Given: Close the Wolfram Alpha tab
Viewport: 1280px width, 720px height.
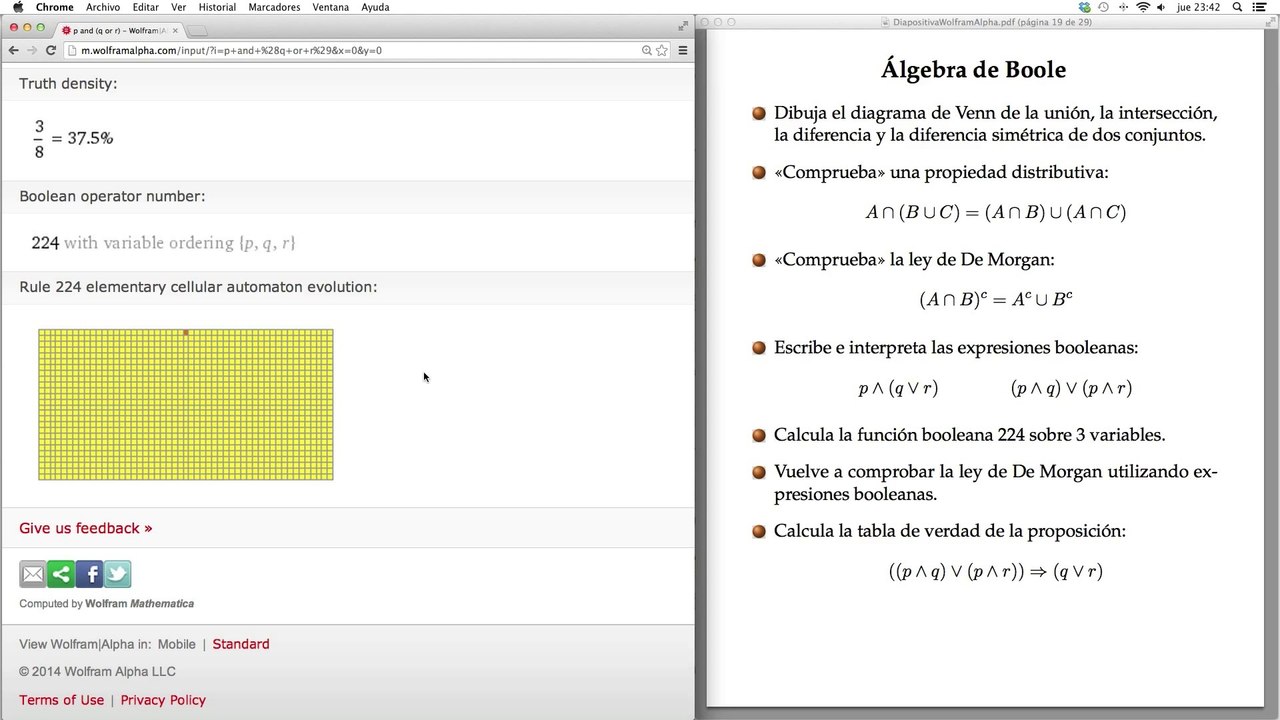Looking at the screenshot, I should click(174, 31).
